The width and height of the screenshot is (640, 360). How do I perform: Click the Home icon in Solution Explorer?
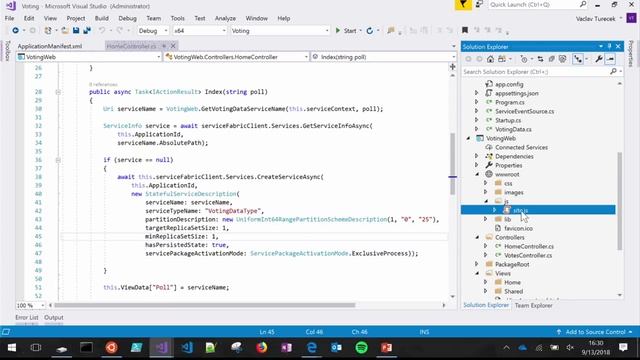(x=490, y=59)
